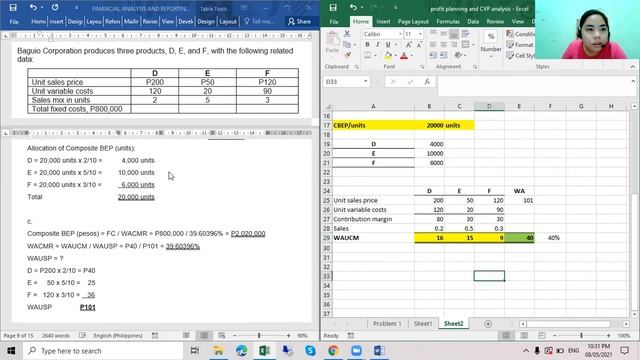
Task: Switch to Excel Insert tab
Action: (383, 21)
